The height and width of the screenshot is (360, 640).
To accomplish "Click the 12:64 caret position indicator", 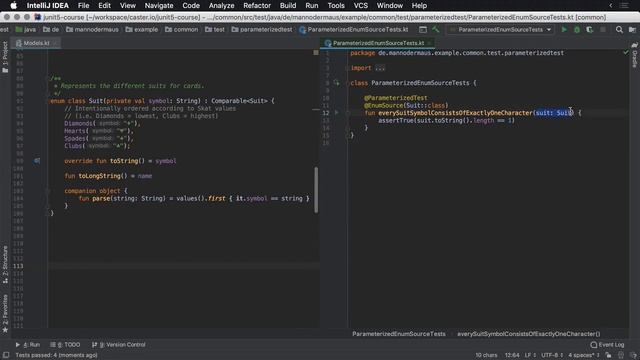I will point(512,355).
